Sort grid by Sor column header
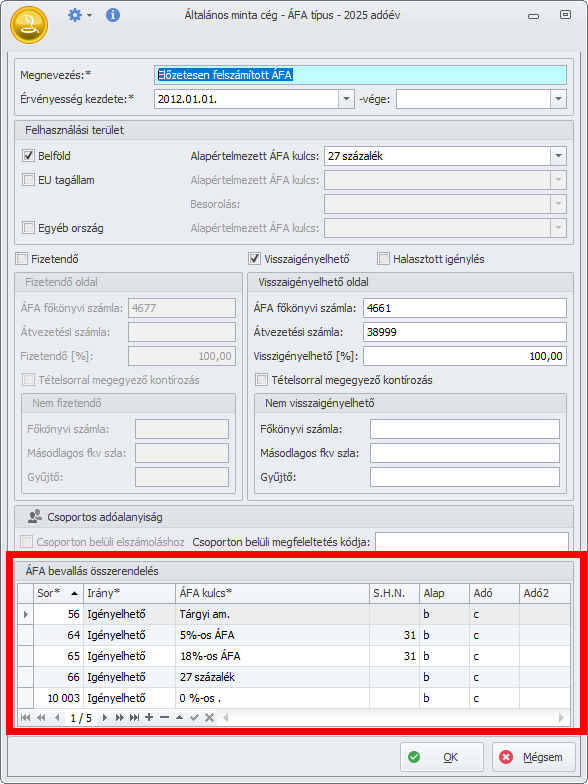This screenshot has height=784, width=588. click(x=58, y=593)
